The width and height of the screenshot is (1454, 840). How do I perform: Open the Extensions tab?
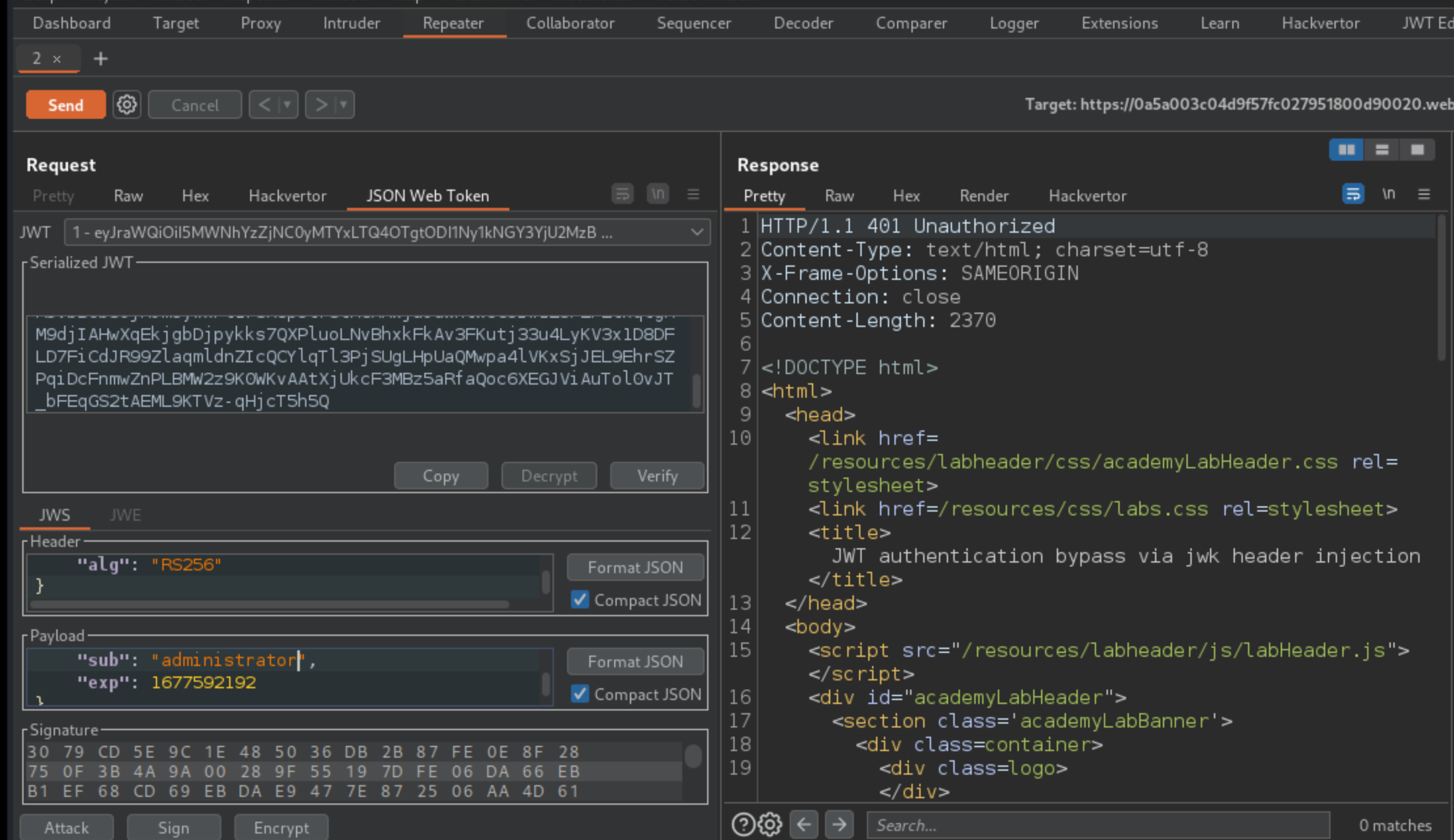[x=1120, y=23]
